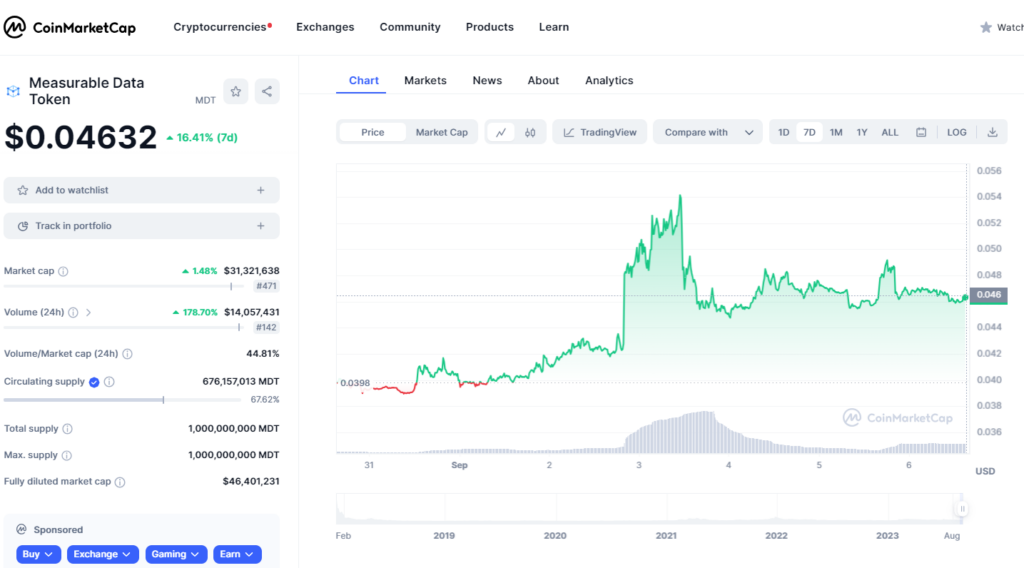Select the line chart view icon

coord(501,132)
